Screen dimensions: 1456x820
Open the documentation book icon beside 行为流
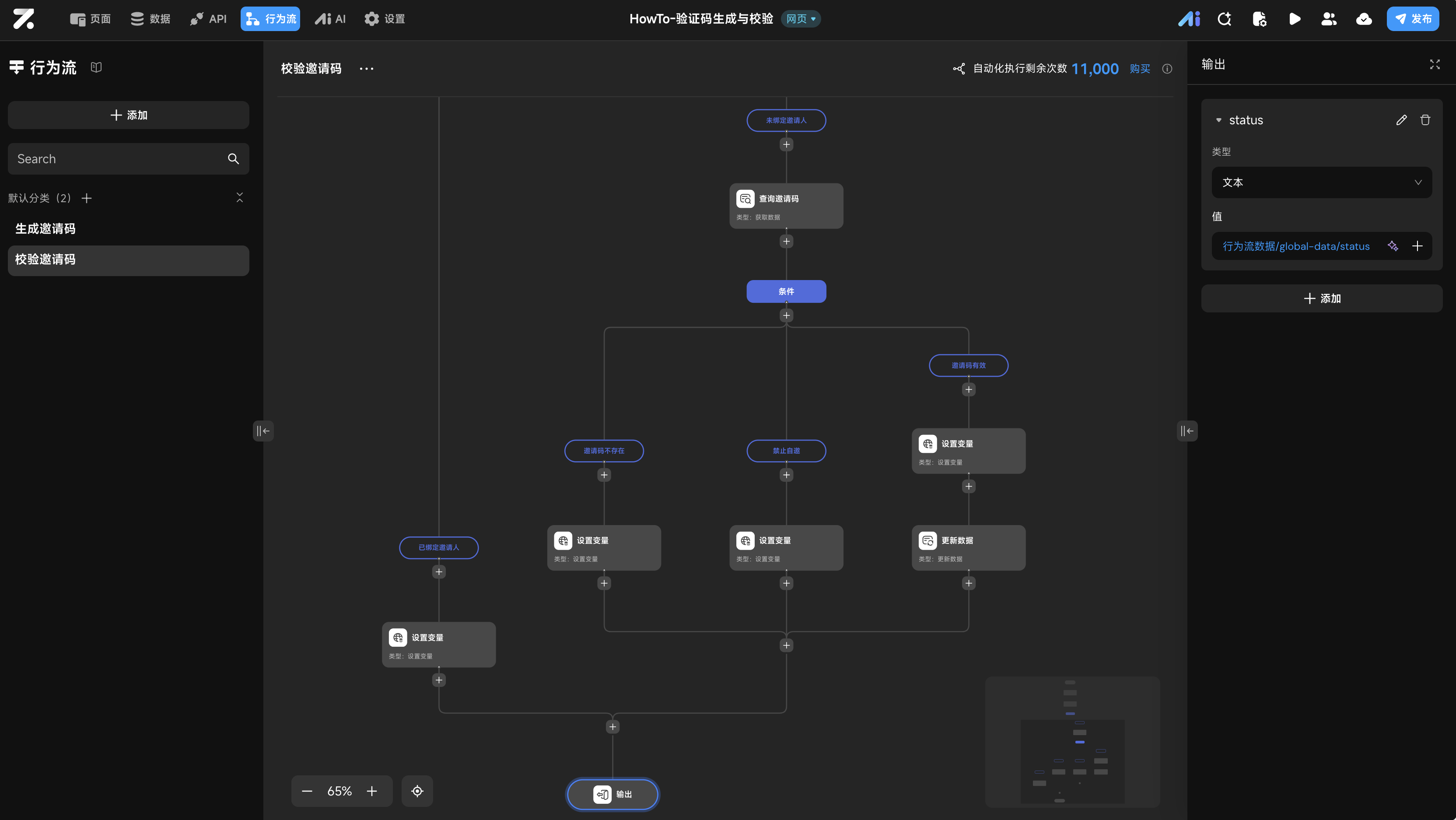click(96, 67)
